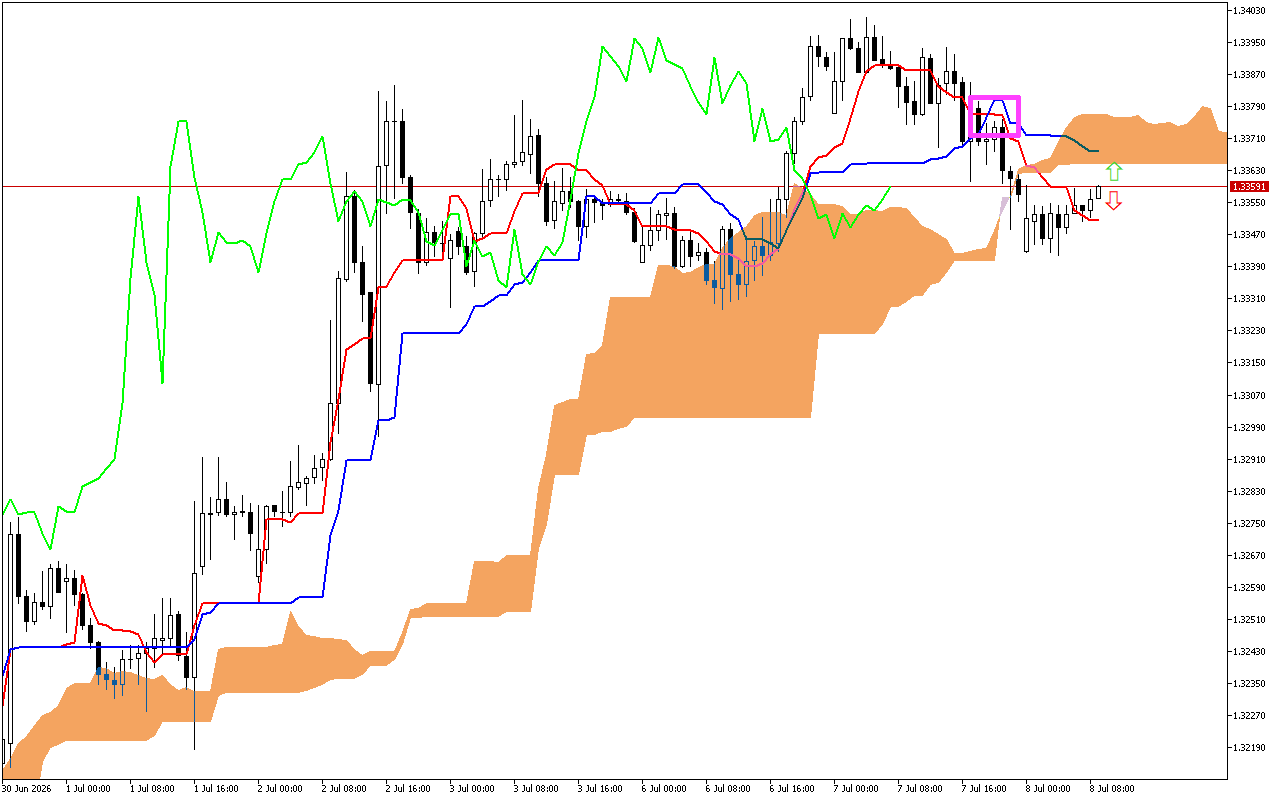Screen dimensions: 1280x800
Task: Click the 1 Jul 00:00 time label
Action: tap(87, 788)
